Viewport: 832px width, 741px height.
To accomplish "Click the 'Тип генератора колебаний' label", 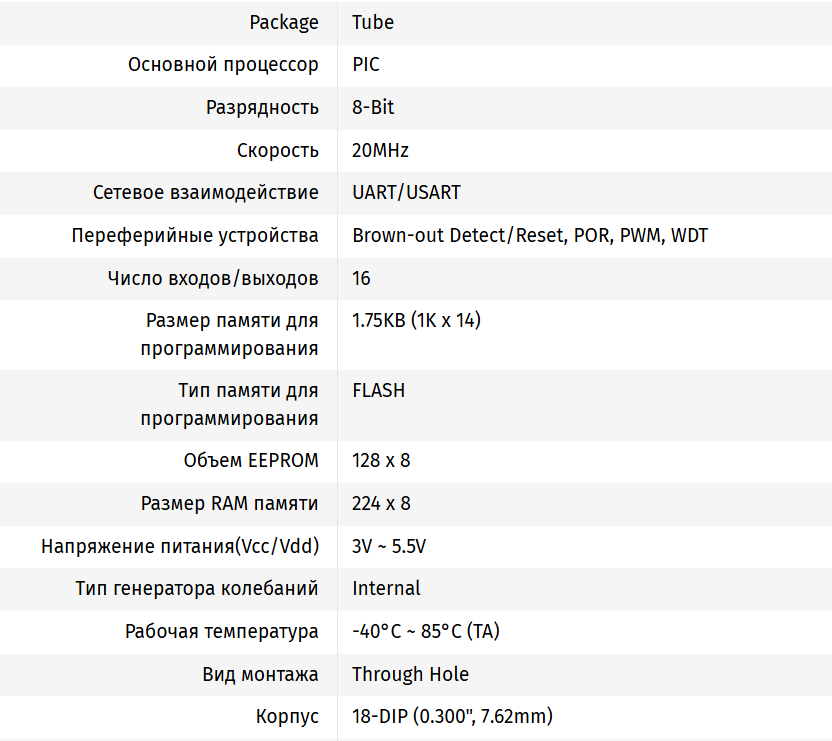I will (x=197, y=588).
